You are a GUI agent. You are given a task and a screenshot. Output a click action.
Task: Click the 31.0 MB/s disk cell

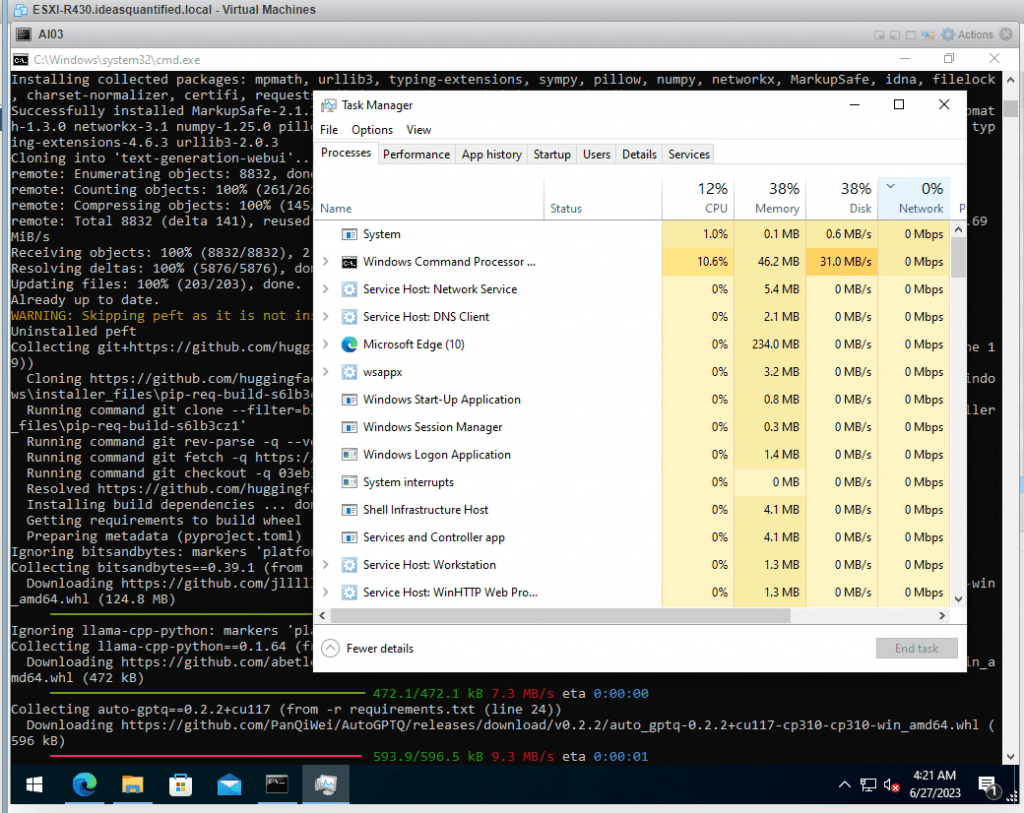tap(842, 262)
